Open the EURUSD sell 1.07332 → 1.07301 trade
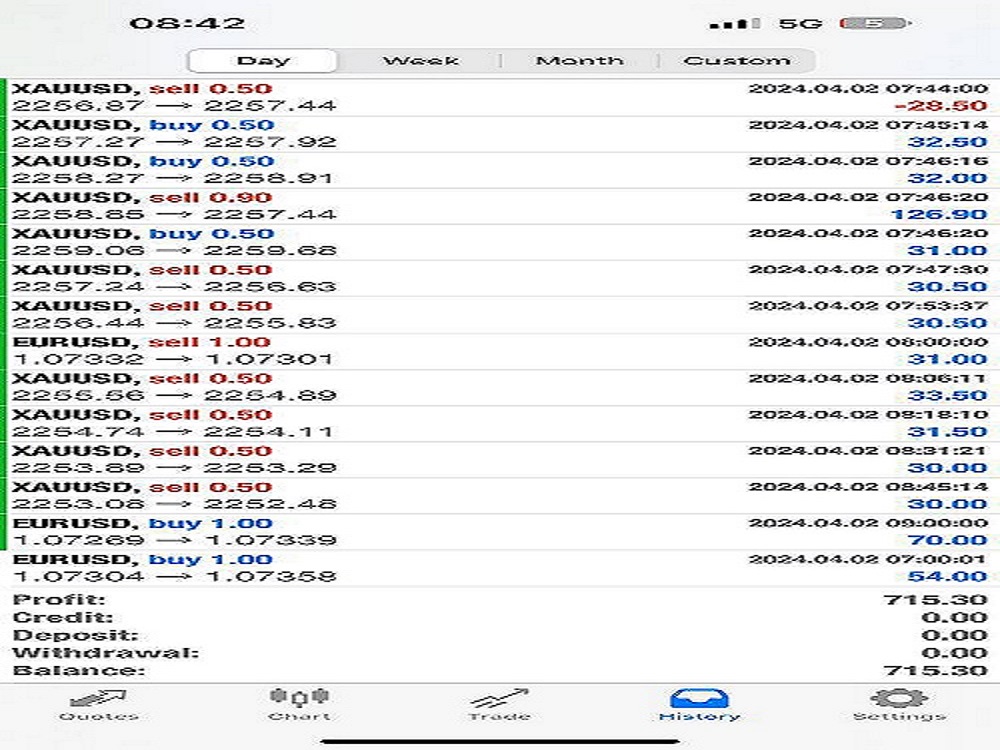The image size is (1000, 750). [500, 351]
